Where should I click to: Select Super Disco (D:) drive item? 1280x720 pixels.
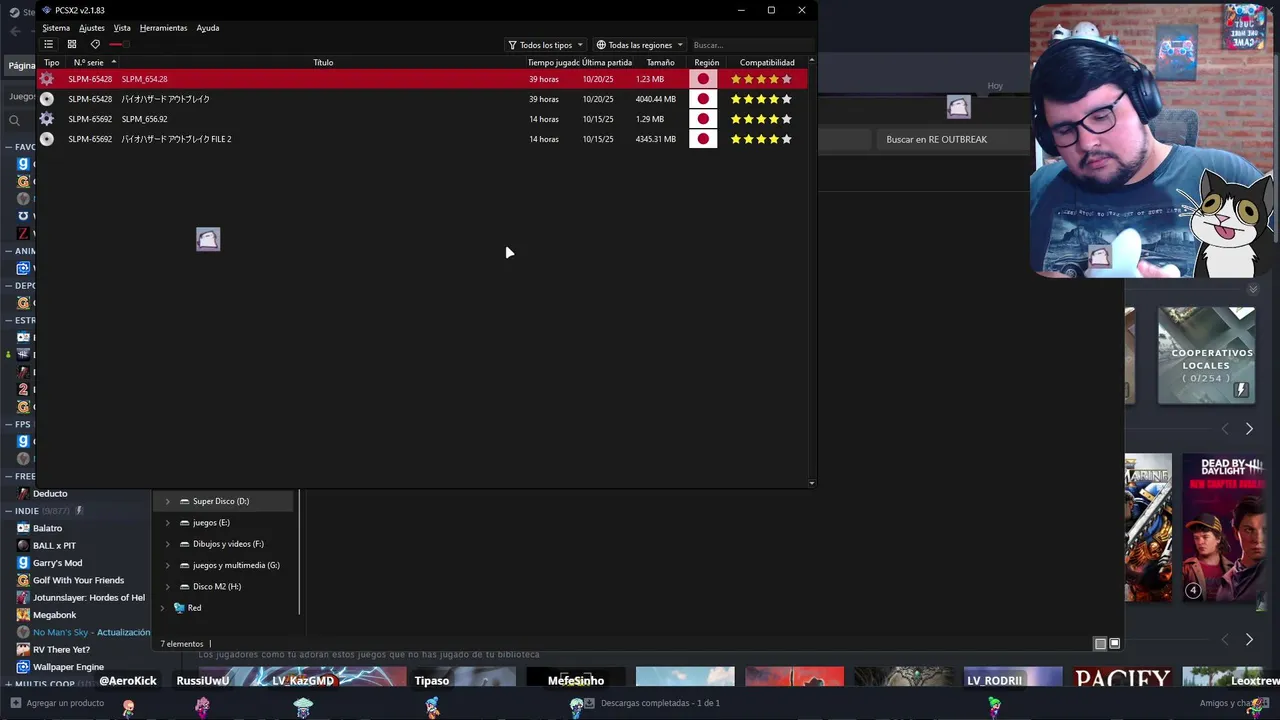(221, 501)
